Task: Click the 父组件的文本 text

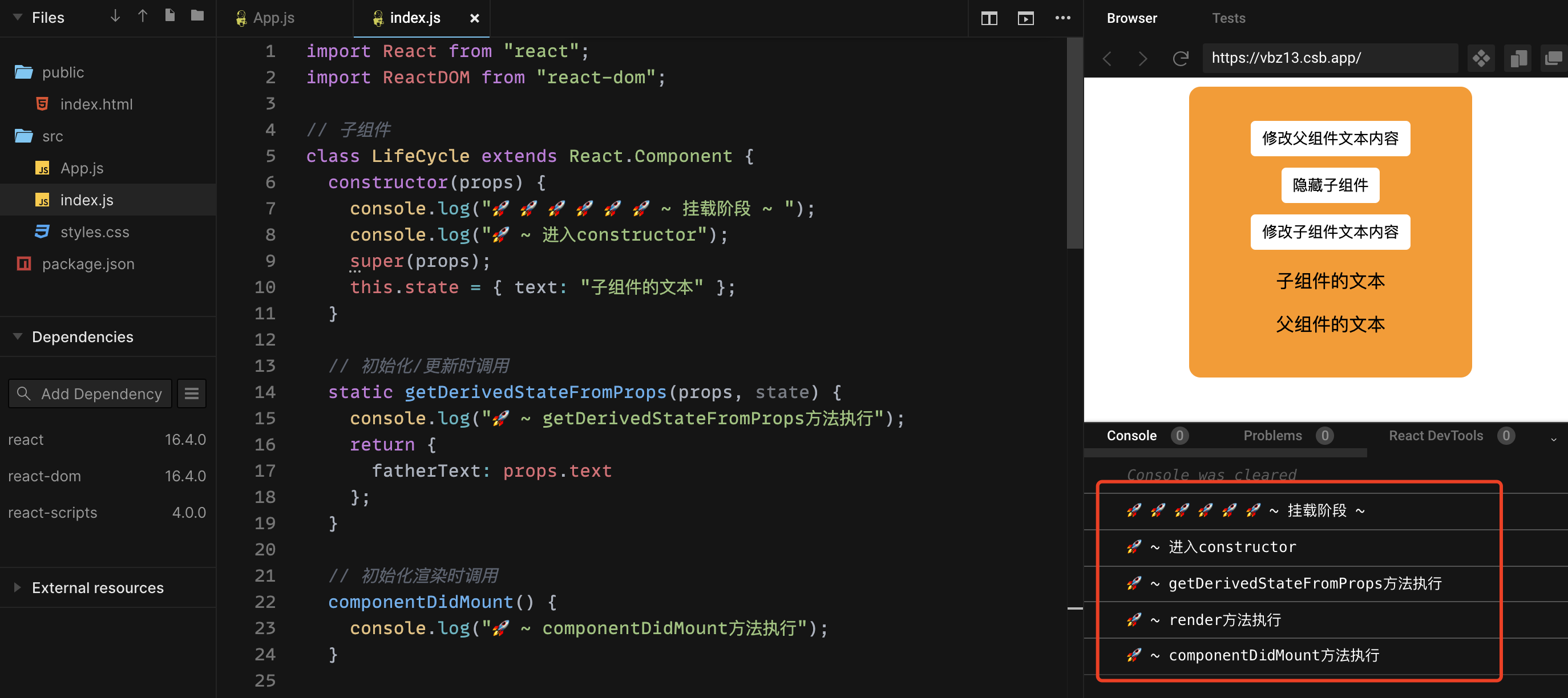Action: 1330,324
